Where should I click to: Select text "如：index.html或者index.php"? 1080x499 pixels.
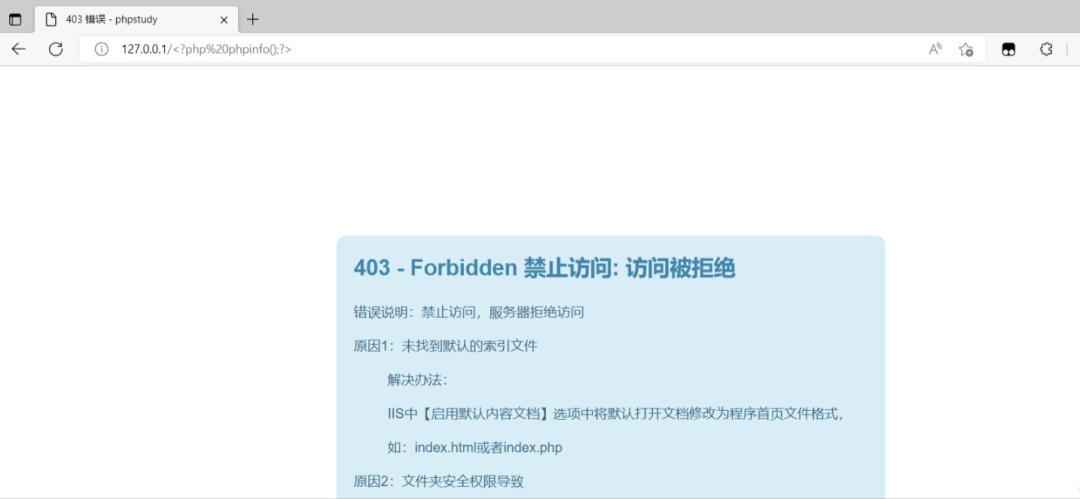pyautogui.click(x=475, y=448)
